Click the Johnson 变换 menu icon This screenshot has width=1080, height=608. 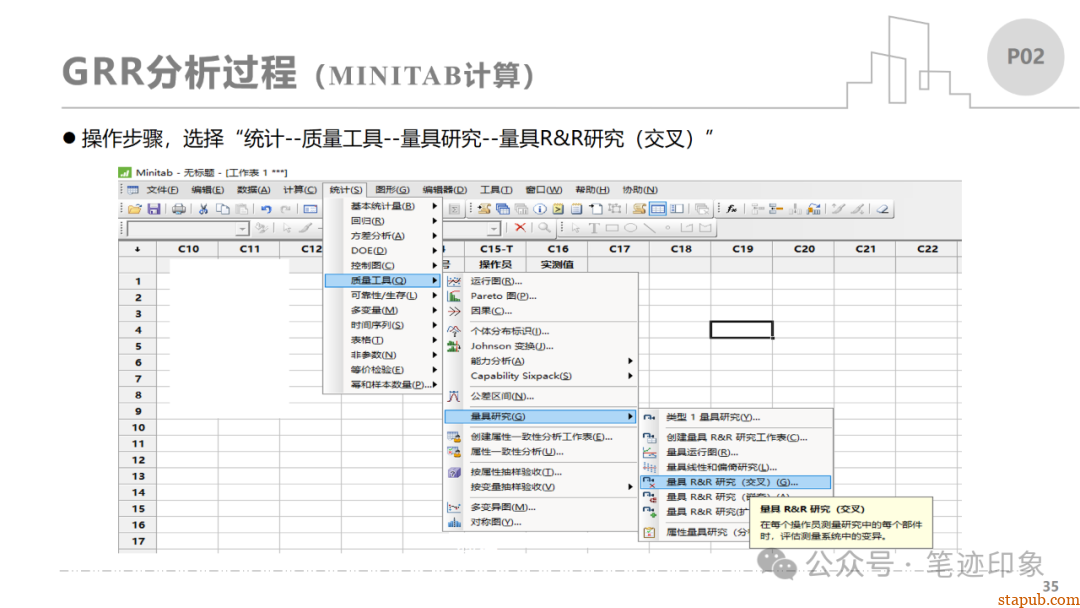454,346
